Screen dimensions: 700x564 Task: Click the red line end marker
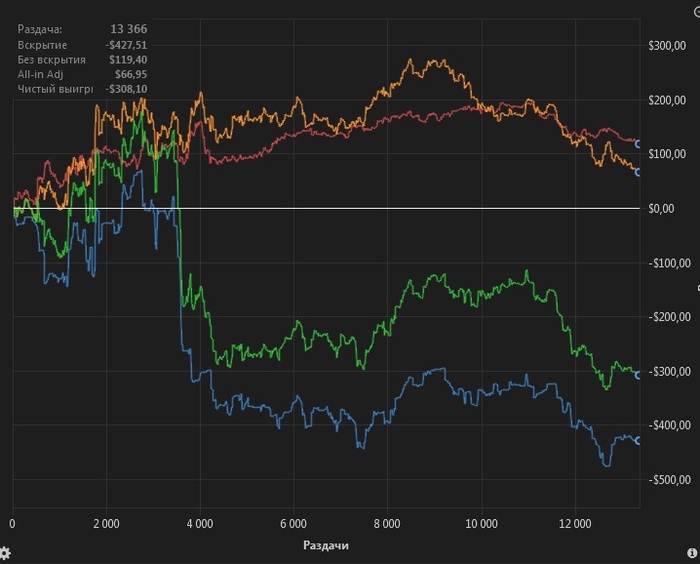(639, 144)
